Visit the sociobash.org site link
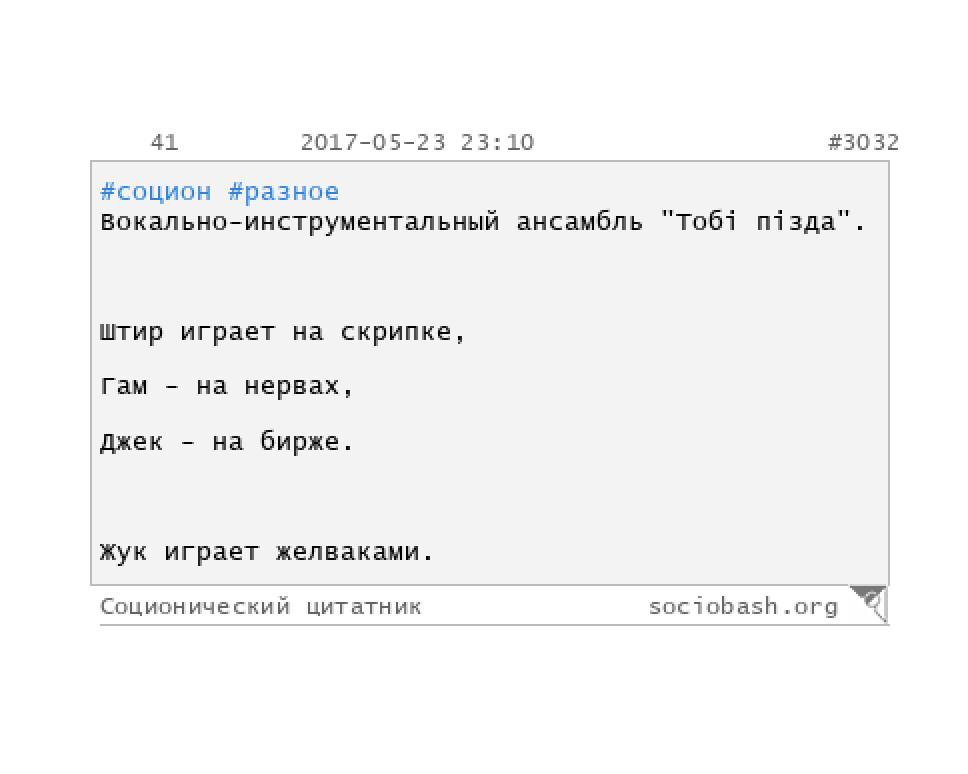This screenshot has width=968, height=774. click(x=743, y=607)
